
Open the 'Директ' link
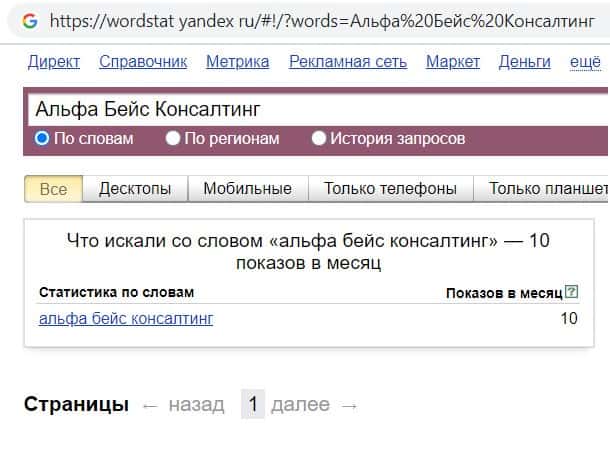pos(54,62)
